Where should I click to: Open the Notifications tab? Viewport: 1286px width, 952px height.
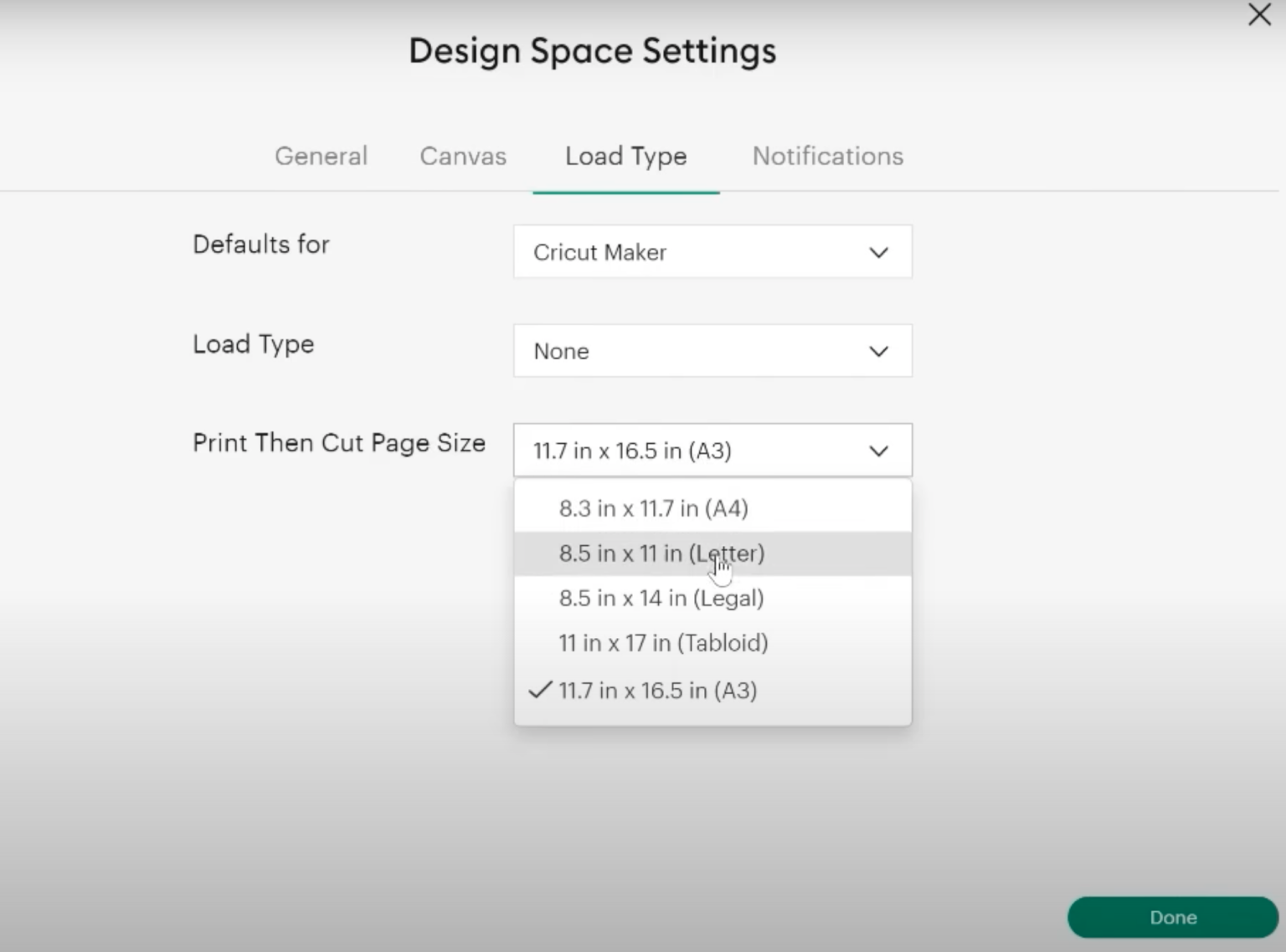pos(827,156)
